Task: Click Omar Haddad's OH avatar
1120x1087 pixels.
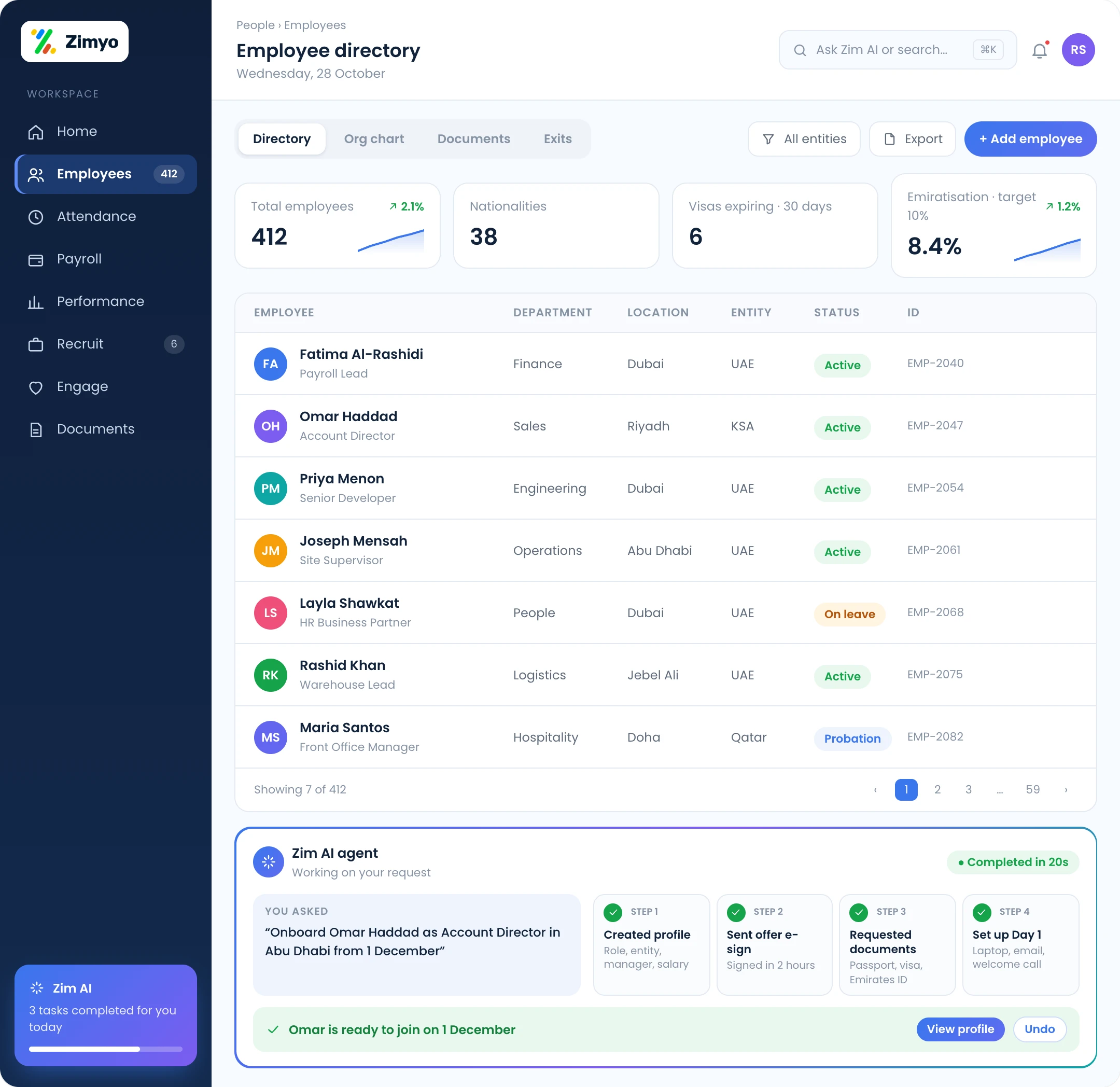Action: [x=270, y=426]
